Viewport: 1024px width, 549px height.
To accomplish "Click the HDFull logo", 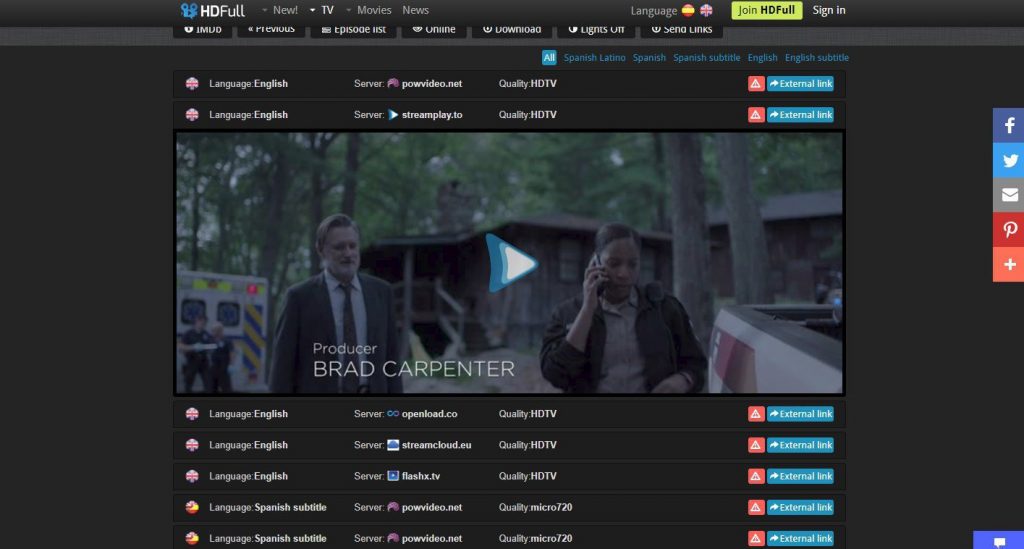I will pyautogui.click(x=212, y=10).
